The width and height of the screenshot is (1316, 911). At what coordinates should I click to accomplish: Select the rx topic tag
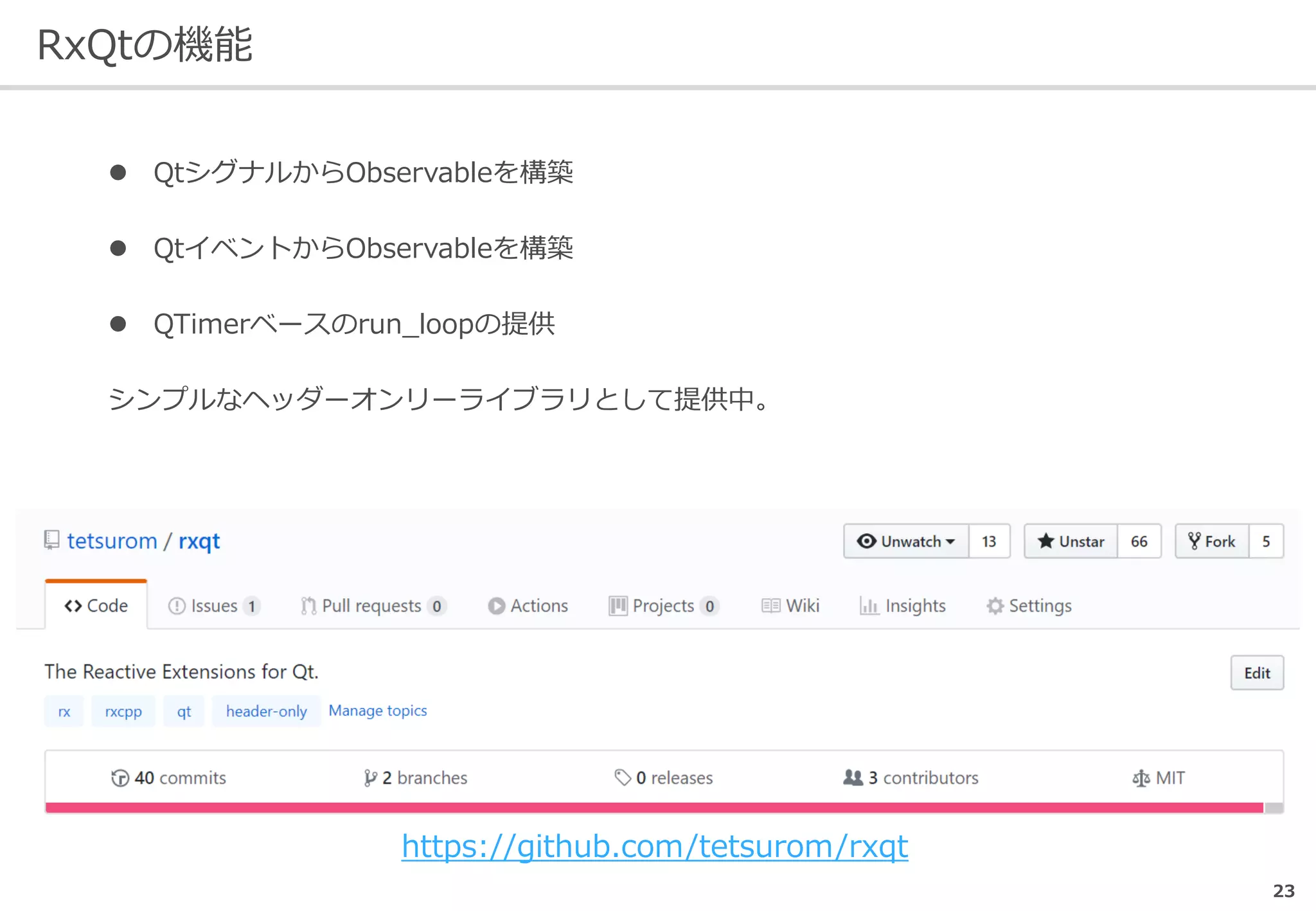[64, 711]
